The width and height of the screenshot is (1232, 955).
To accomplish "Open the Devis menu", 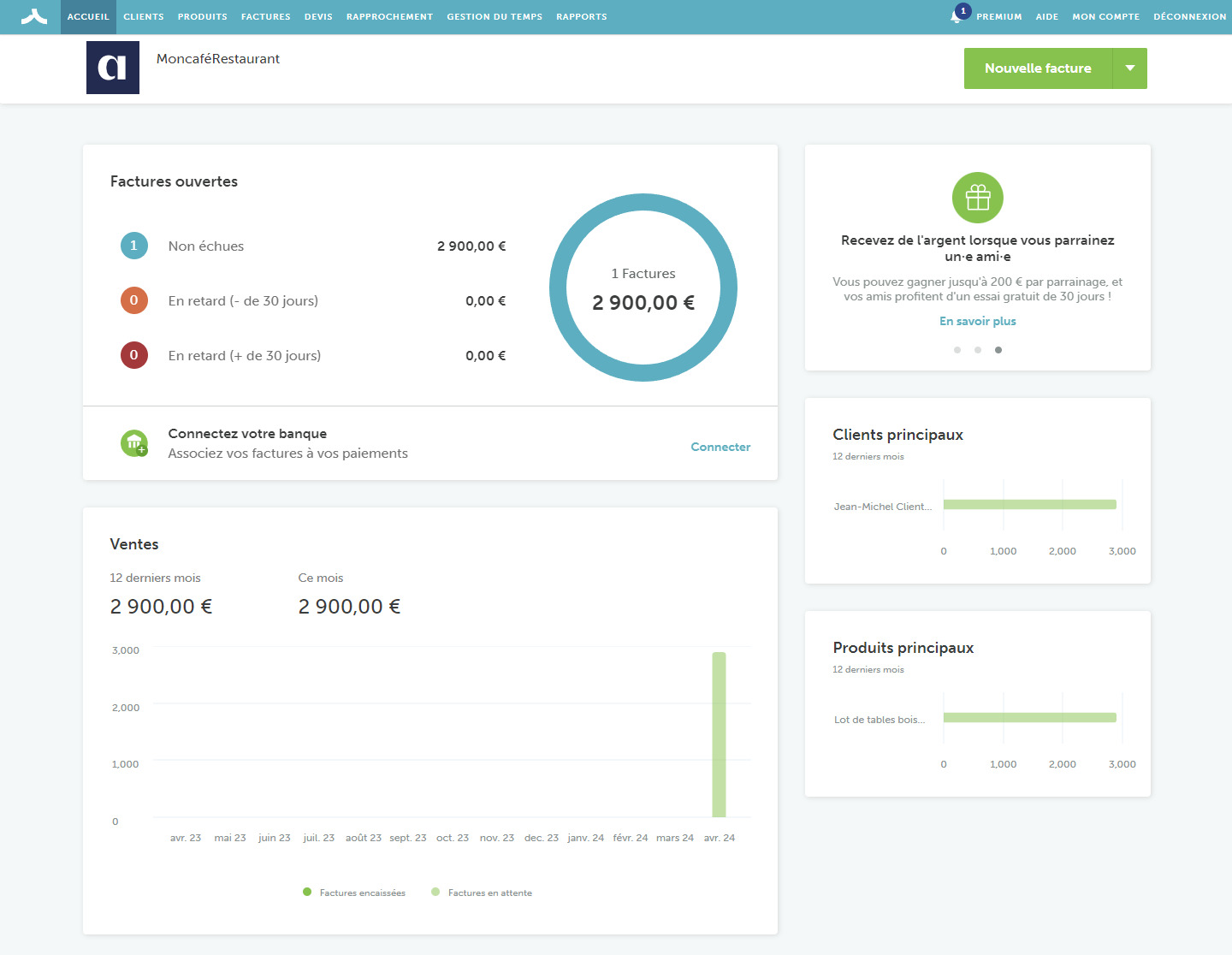I will pyautogui.click(x=318, y=17).
